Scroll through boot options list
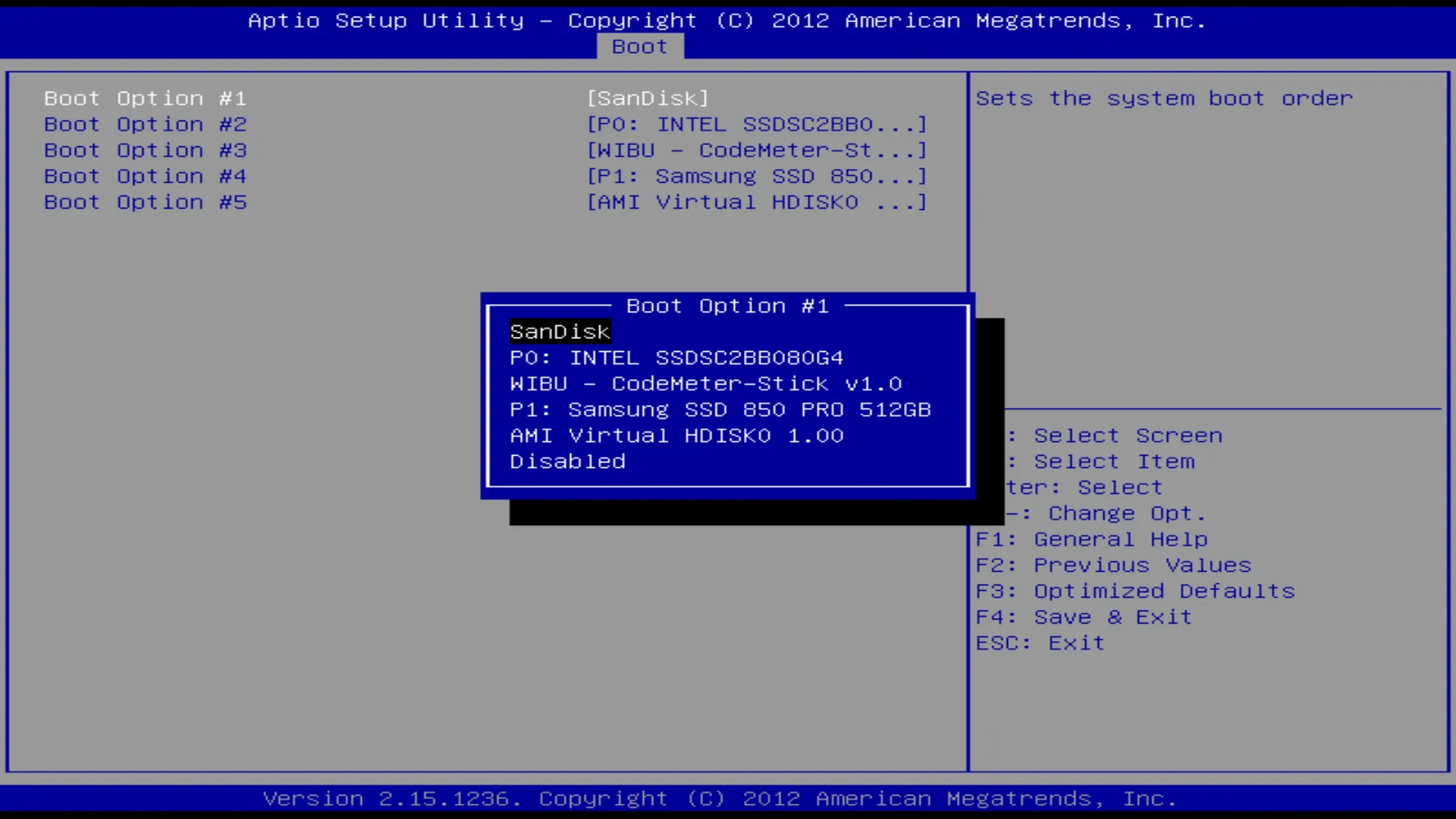The image size is (1456, 819). click(x=727, y=396)
